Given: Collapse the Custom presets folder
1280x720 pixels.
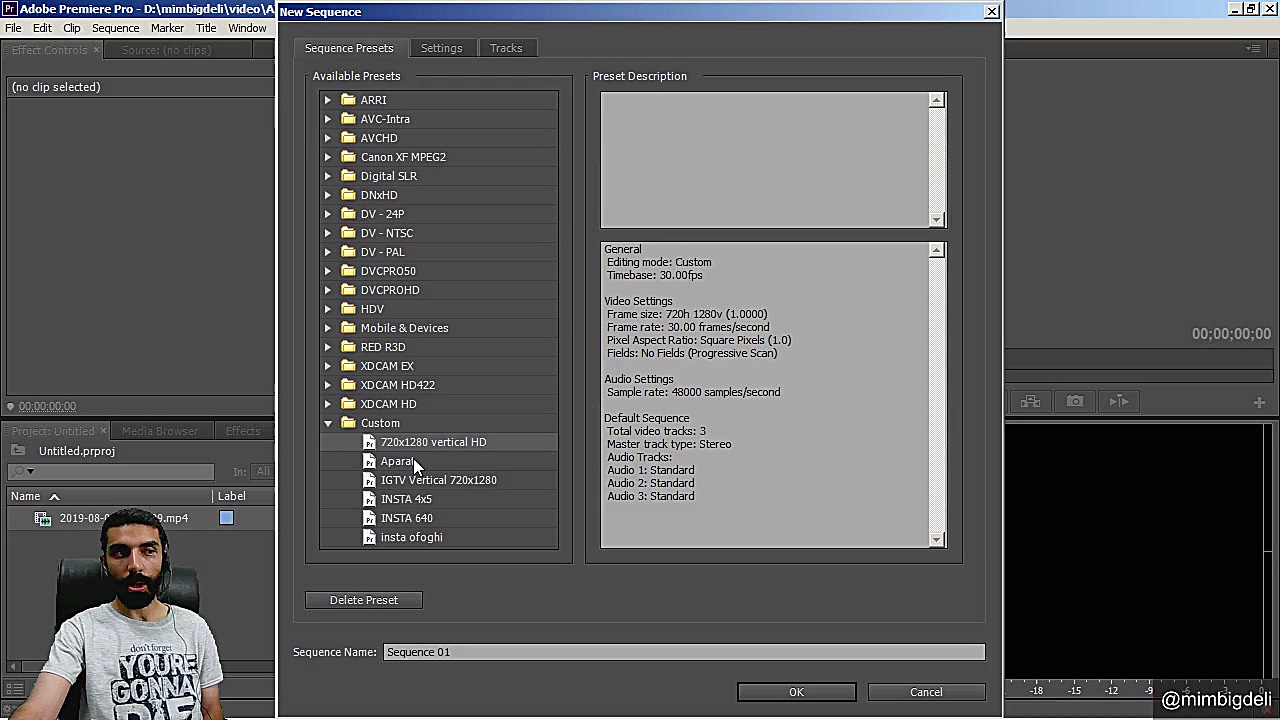Looking at the screenshot, I should pyautogui.click(x=327, y=423).
